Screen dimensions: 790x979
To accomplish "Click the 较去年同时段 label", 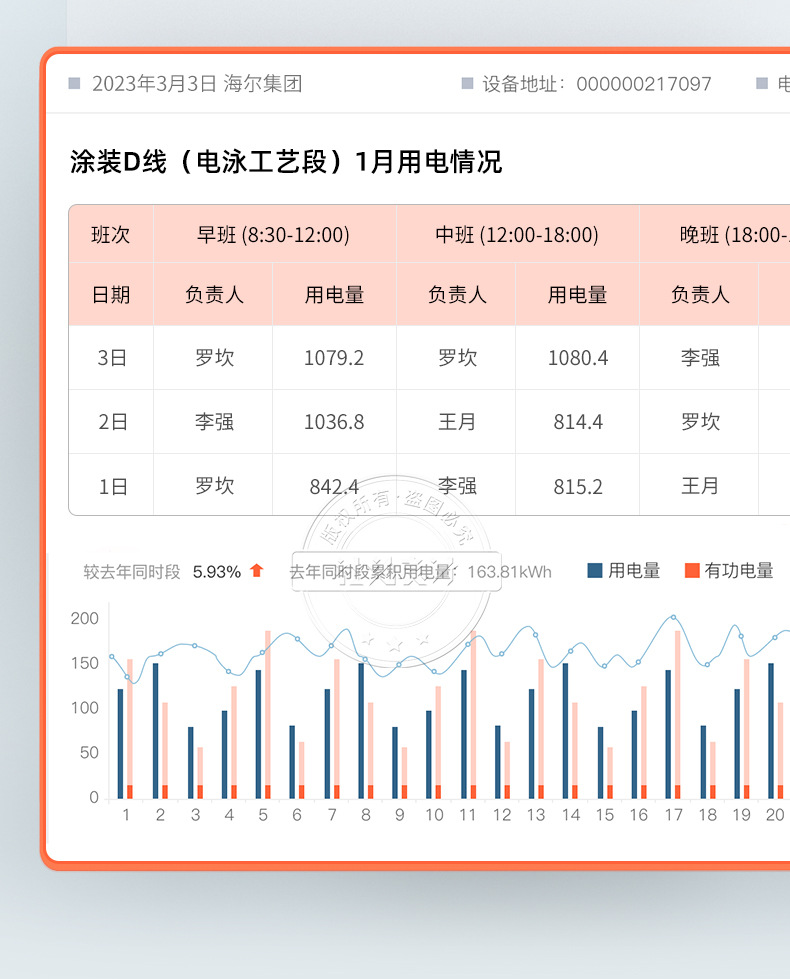I will 132,572.
